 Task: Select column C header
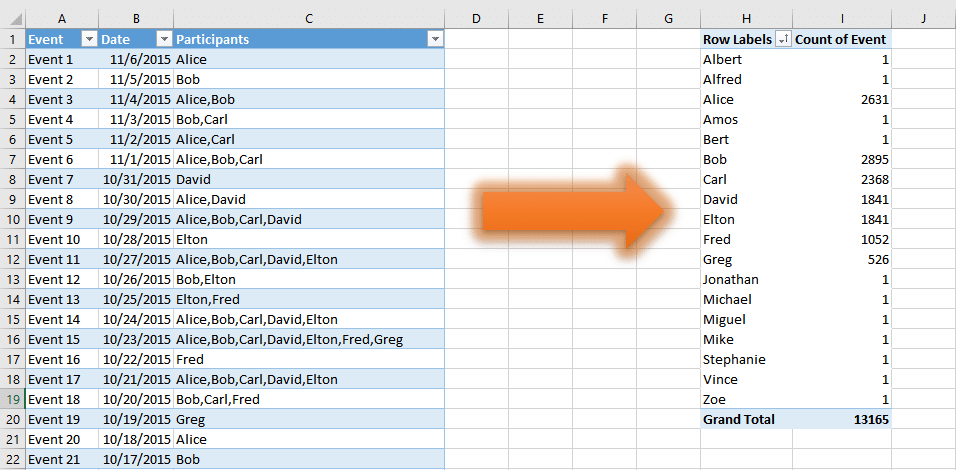(x=309, y=19)
